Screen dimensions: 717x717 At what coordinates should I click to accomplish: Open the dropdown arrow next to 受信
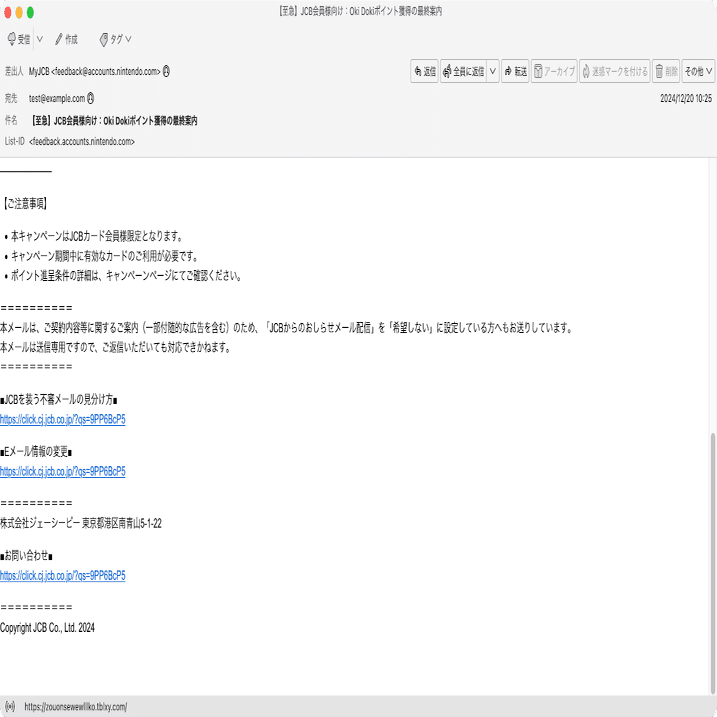(x=40, y=39)
